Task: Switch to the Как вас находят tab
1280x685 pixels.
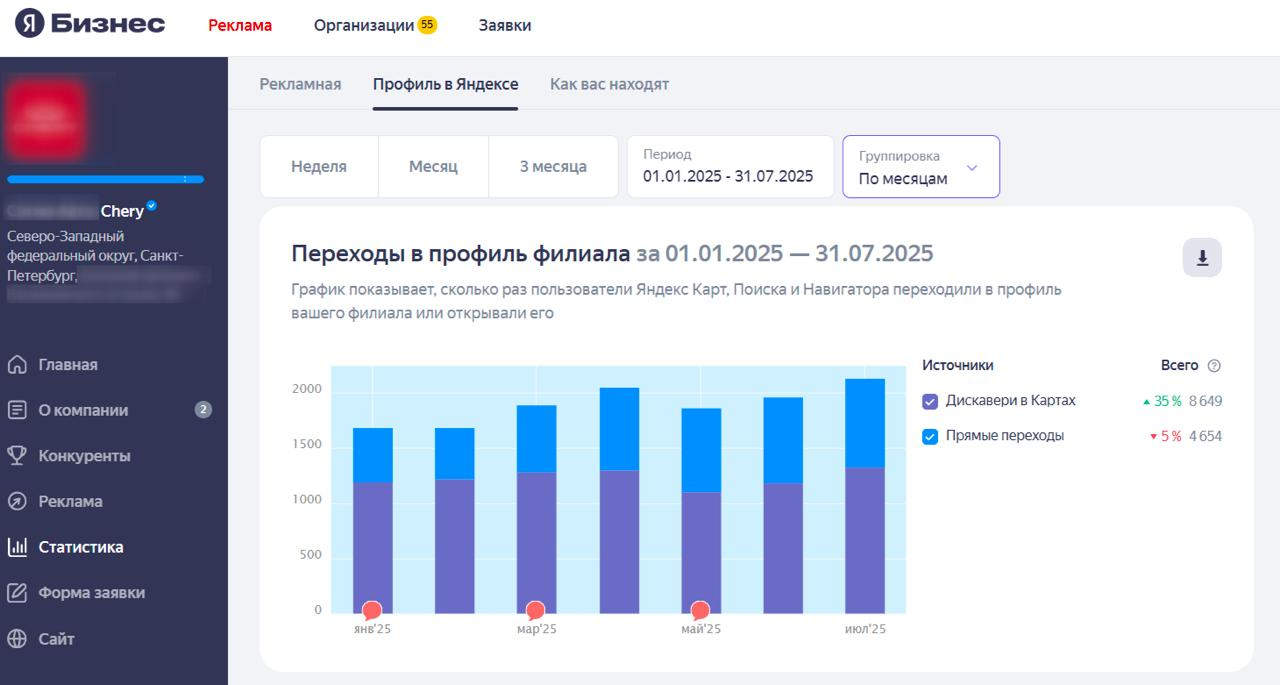Action: click(609, 84)
